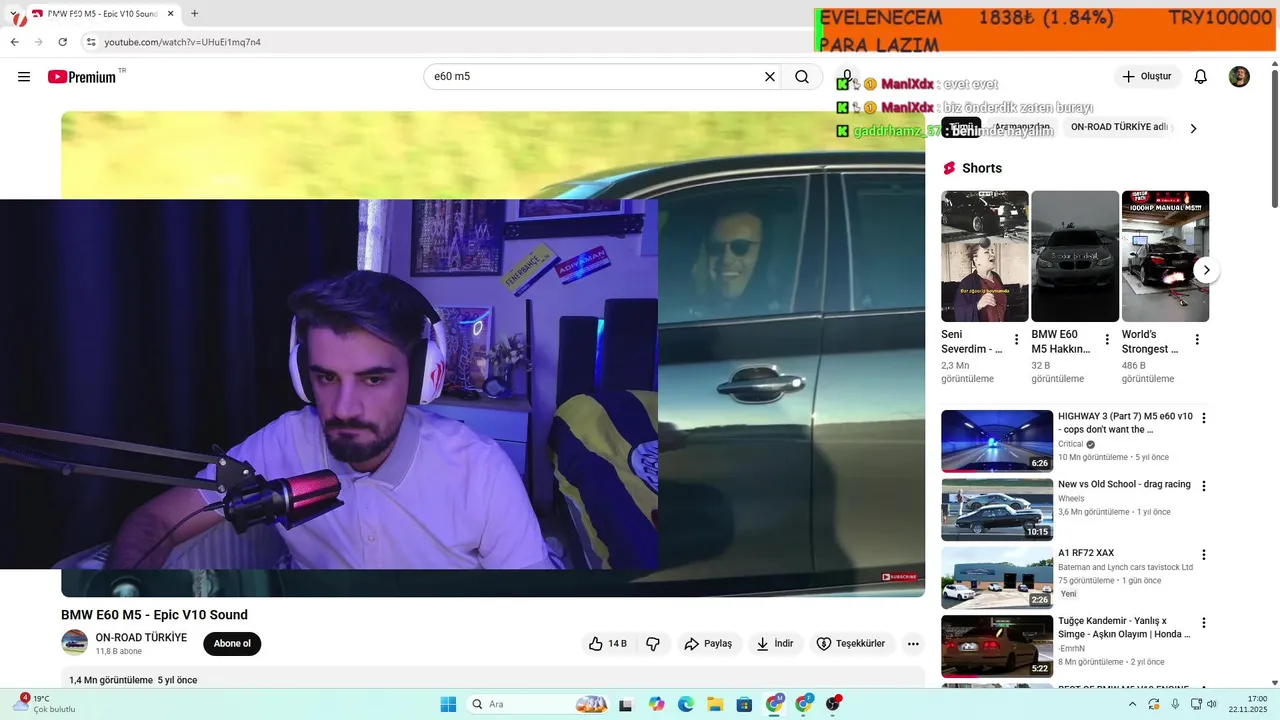Reload the page in browser toolbar
1280x720 pixels.
[62, 42]
